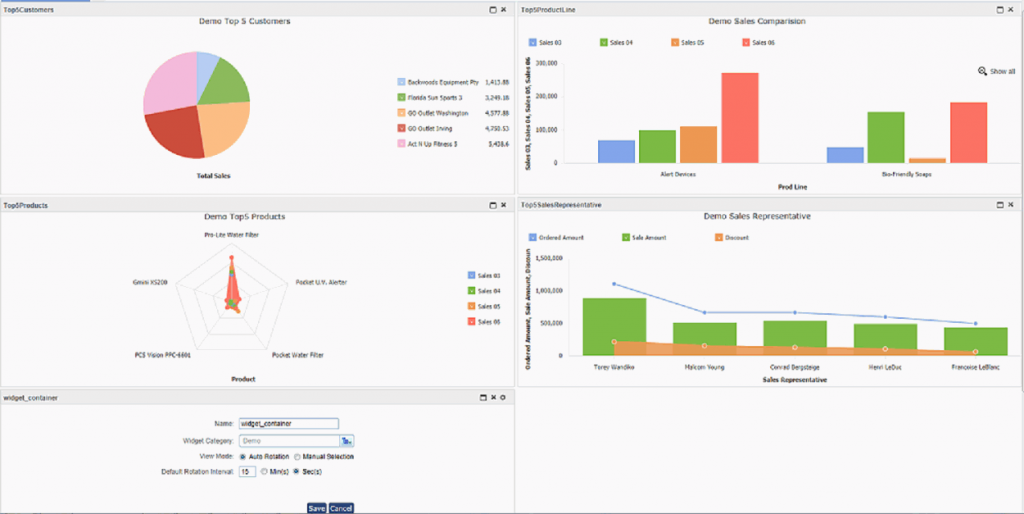Click the 'Malcom Young' axis label
1024x514 pixels.
(x=704, y=367)
